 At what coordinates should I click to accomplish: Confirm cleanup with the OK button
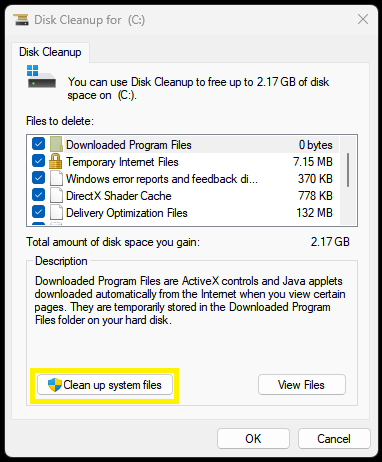tap(253, 439)
